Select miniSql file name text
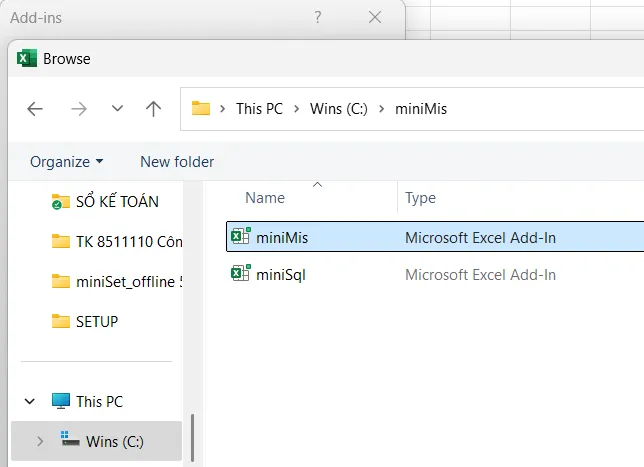644x467 pixels. 281,275
